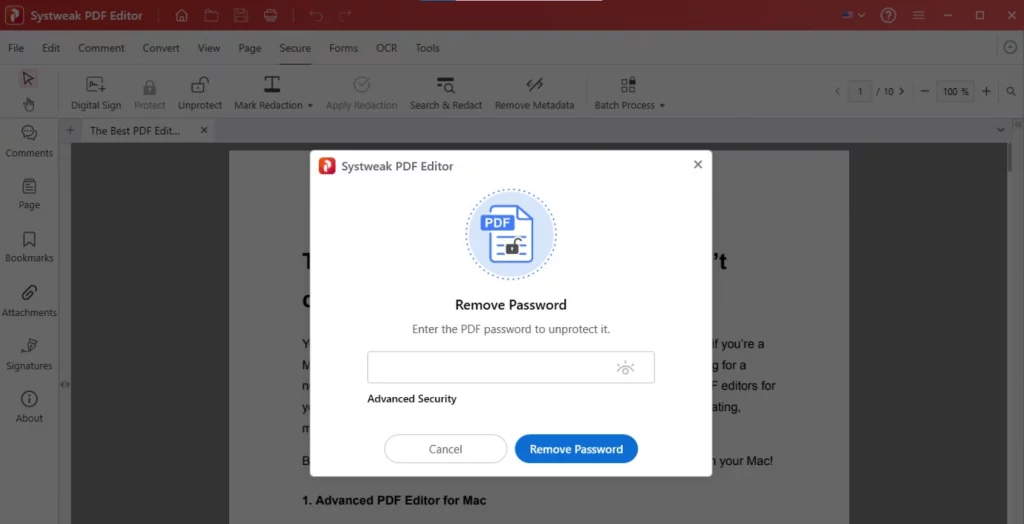Click the Unprotect tool
The width and height of the screenshot is (1024, 524).
(x=200, y=93)
